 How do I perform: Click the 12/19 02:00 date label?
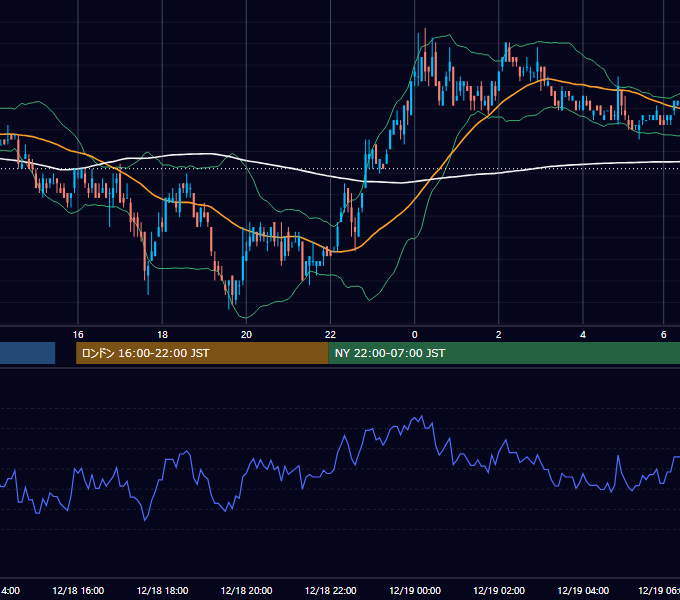(499, 591)
